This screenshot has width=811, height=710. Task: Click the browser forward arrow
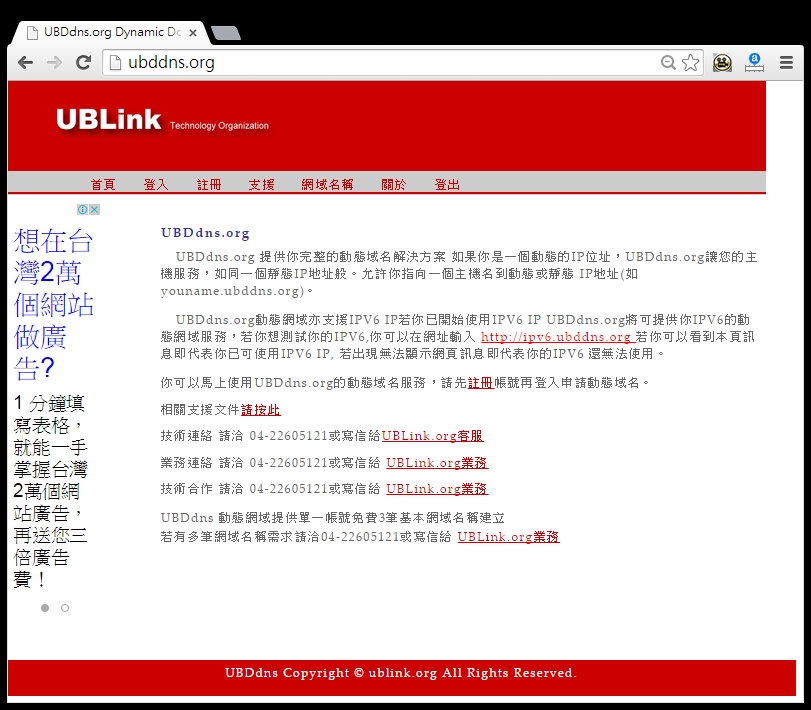pos(54,63)
